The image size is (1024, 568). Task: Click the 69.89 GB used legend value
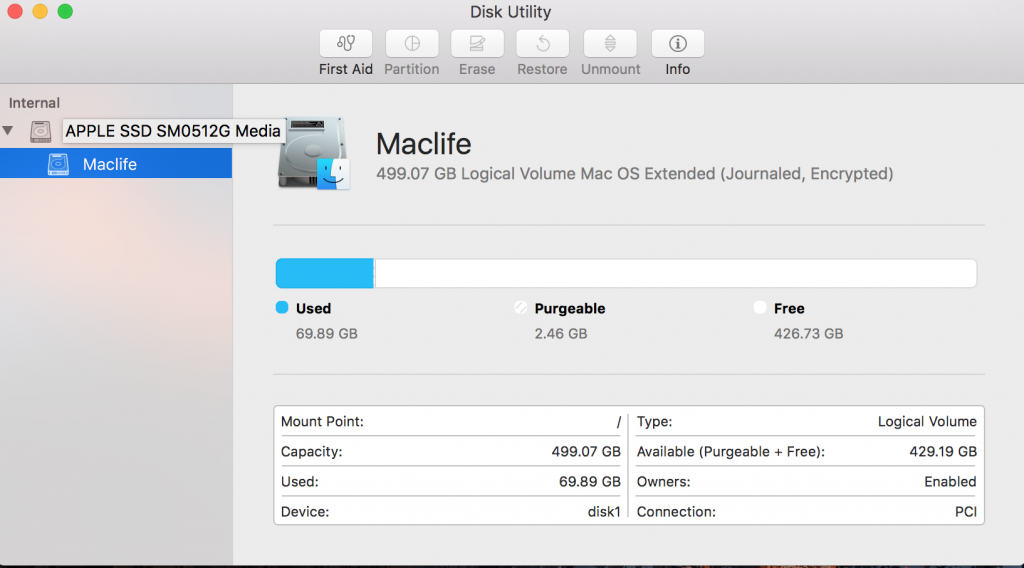point(327,334)
